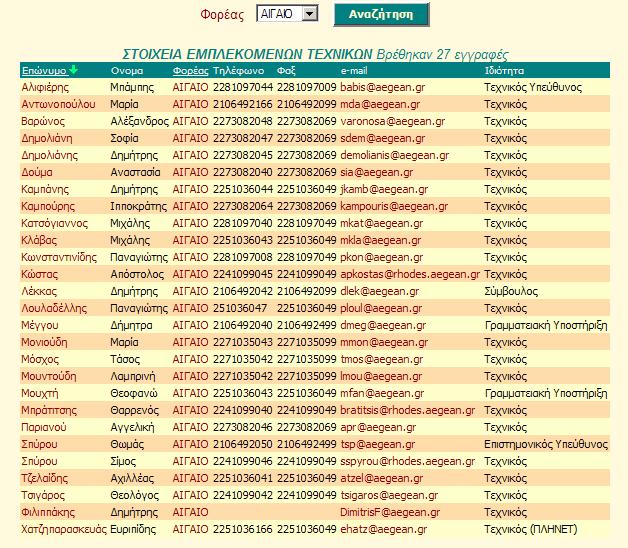Click the email tsp@aegean.gr
628x548 pixels.
pos(377,444)
